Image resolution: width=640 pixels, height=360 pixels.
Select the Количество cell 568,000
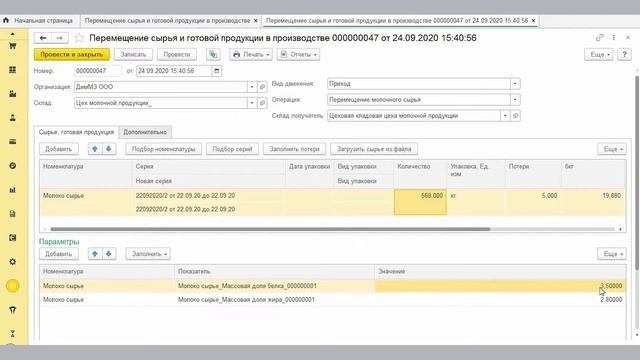tap(420, 202)
